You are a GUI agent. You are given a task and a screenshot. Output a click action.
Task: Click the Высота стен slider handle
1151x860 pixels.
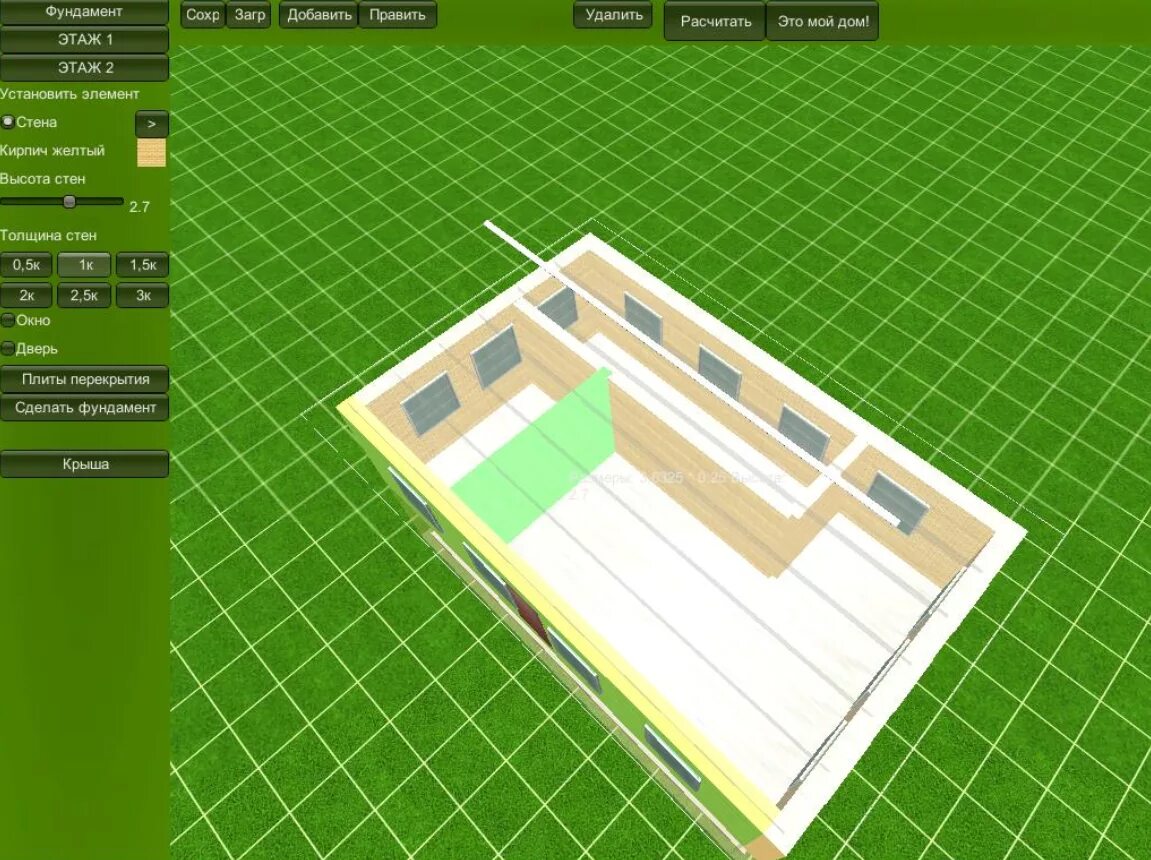point(69,201)
